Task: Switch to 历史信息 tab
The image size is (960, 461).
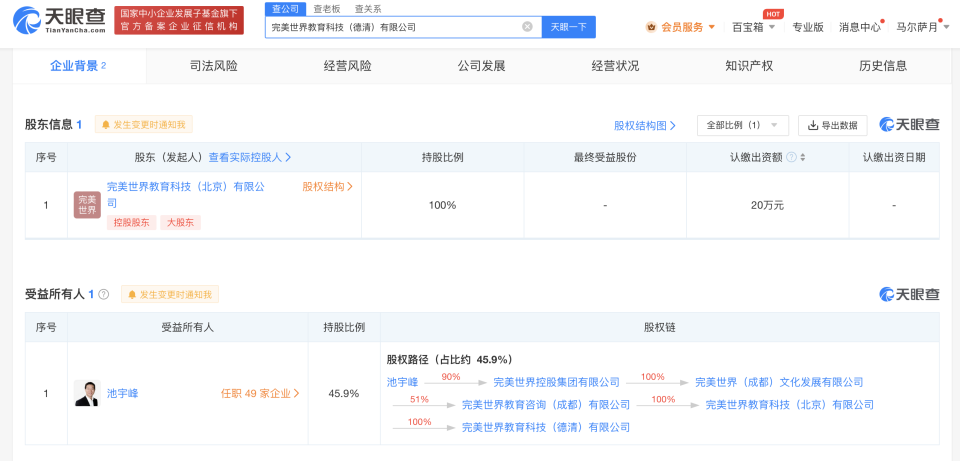Action: pyautogui.click(x=883, y=66)
